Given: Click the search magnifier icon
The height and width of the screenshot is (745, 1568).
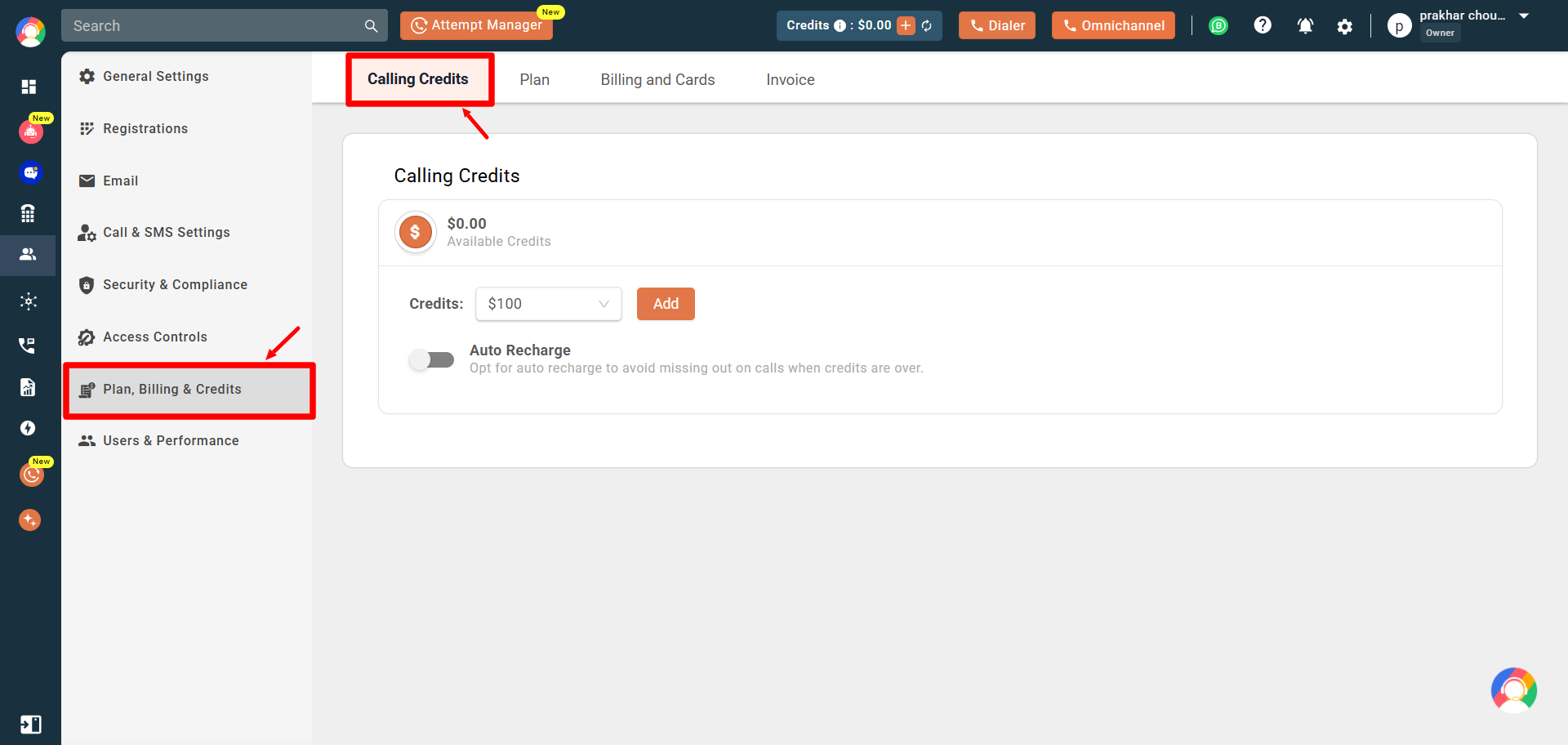Looking at the screenshot, I should [x=371, y=26].
